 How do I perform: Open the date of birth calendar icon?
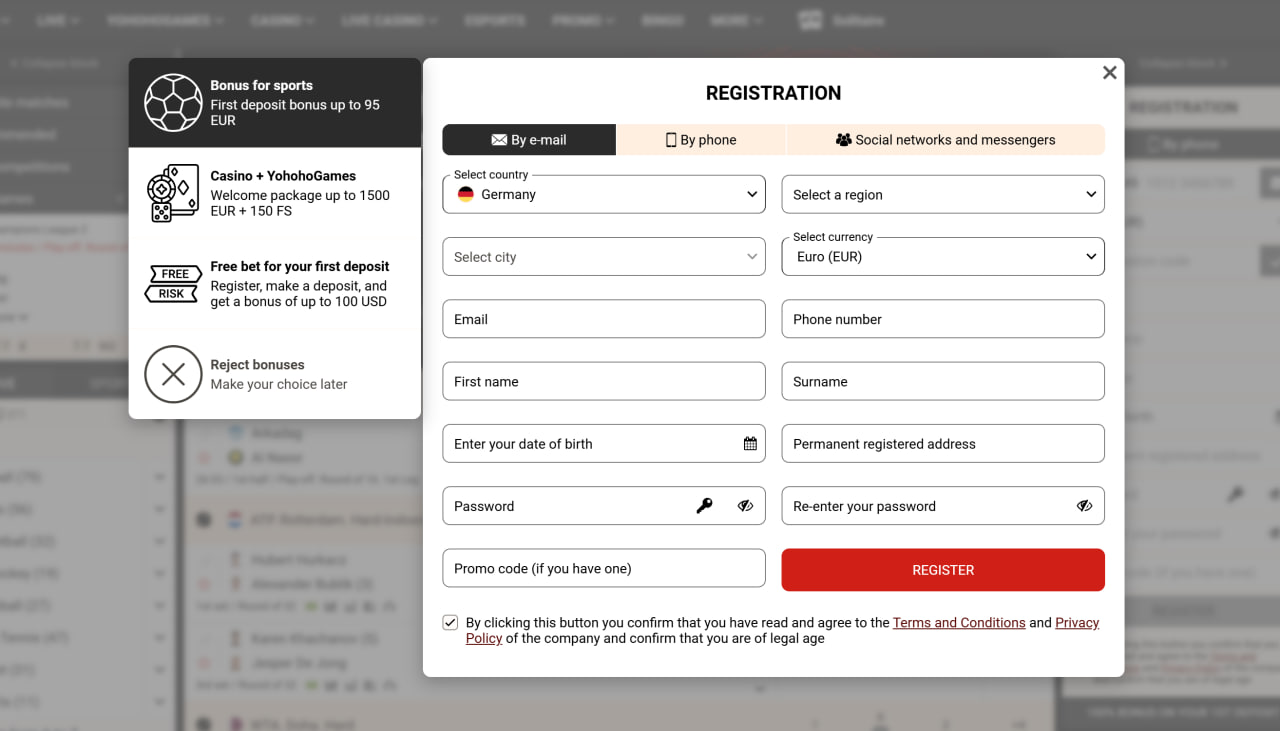[750, 444]
